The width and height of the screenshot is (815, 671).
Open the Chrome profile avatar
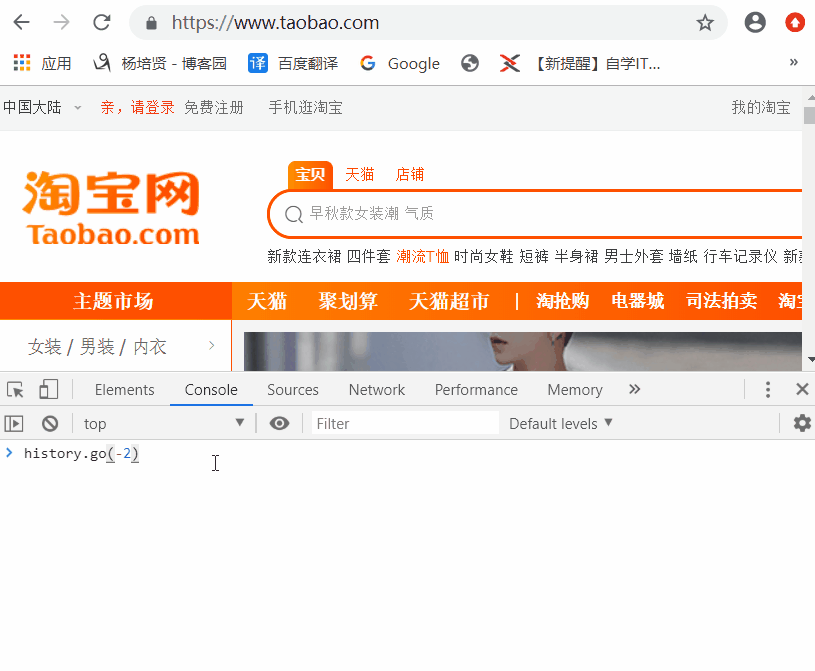coord(755,22)
